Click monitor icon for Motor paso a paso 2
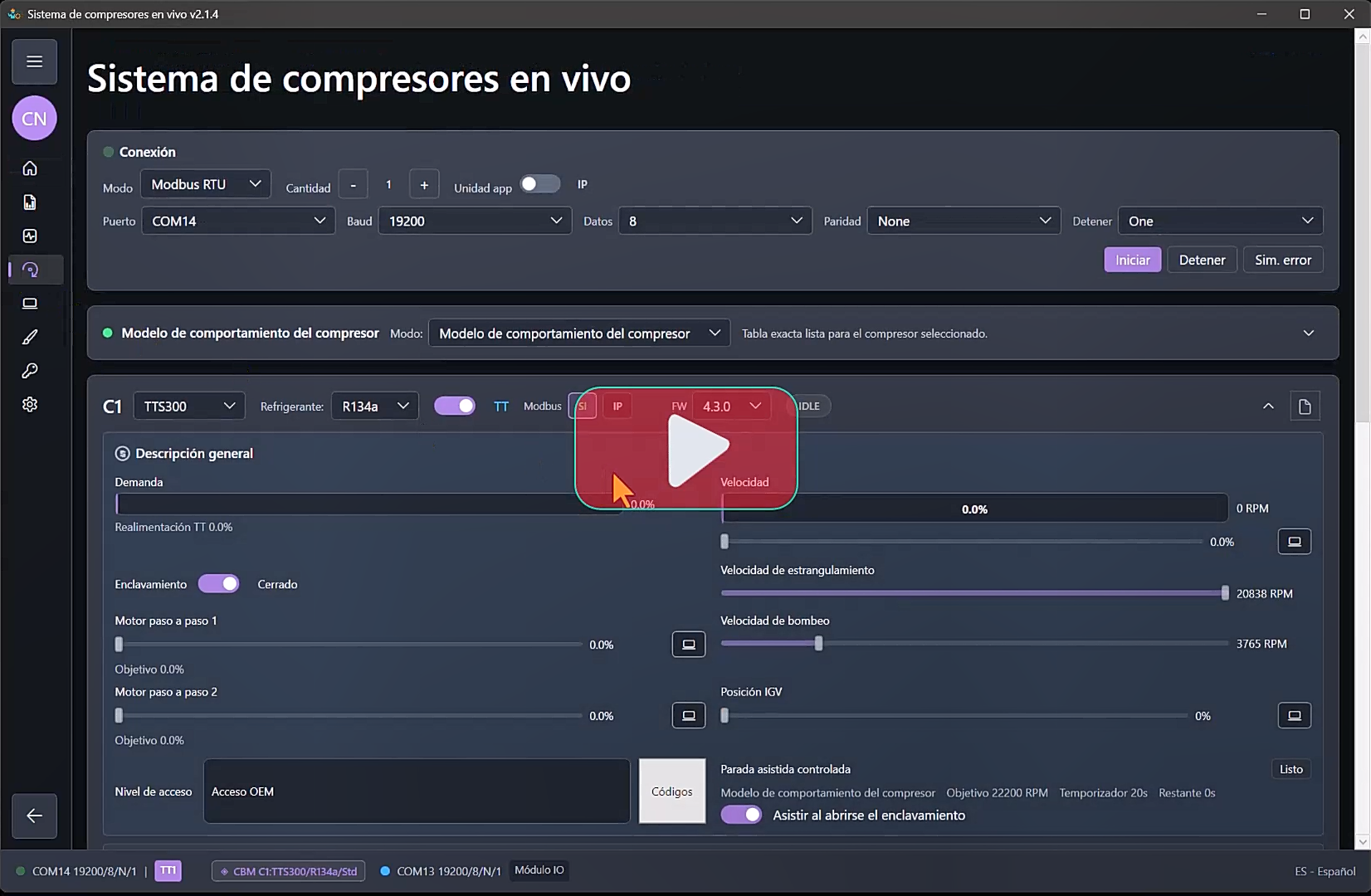This screenshot has height=896, width=1371. click(x=688, y=715)
